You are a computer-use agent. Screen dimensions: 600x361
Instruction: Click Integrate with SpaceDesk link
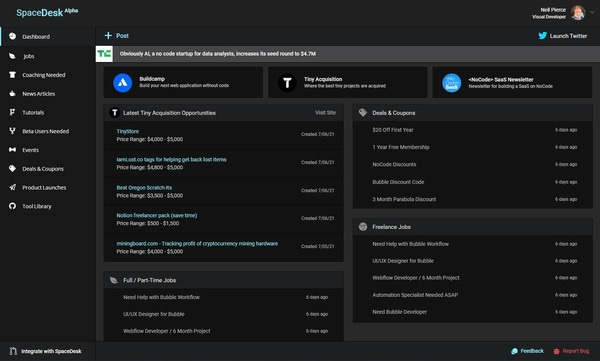[x=51, y=351]
